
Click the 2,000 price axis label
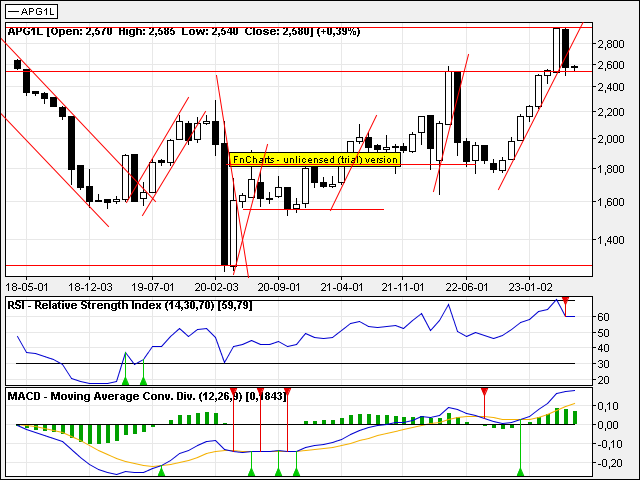611,139
